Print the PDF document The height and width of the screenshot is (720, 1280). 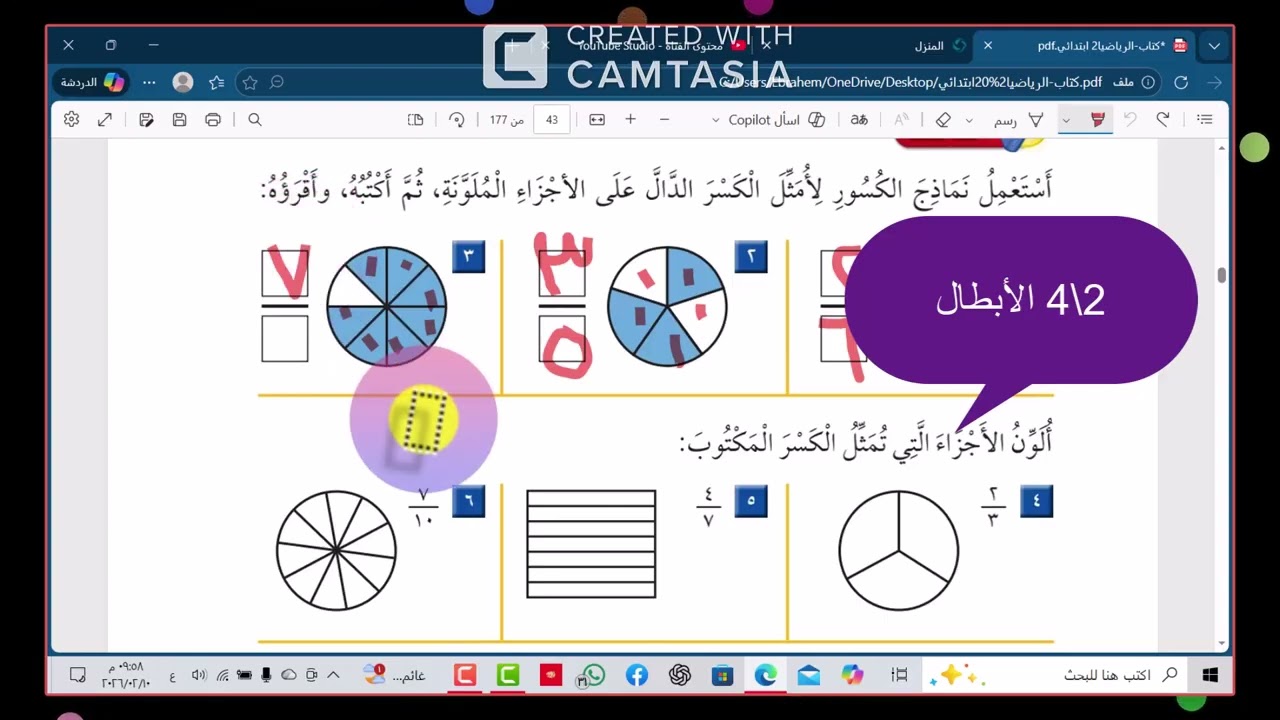[x=213, y=120]
